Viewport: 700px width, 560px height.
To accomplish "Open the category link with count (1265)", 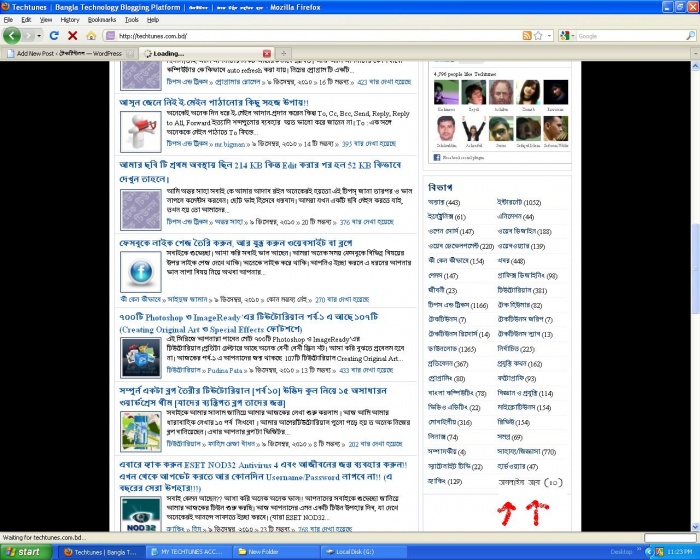I will (452, 349).
